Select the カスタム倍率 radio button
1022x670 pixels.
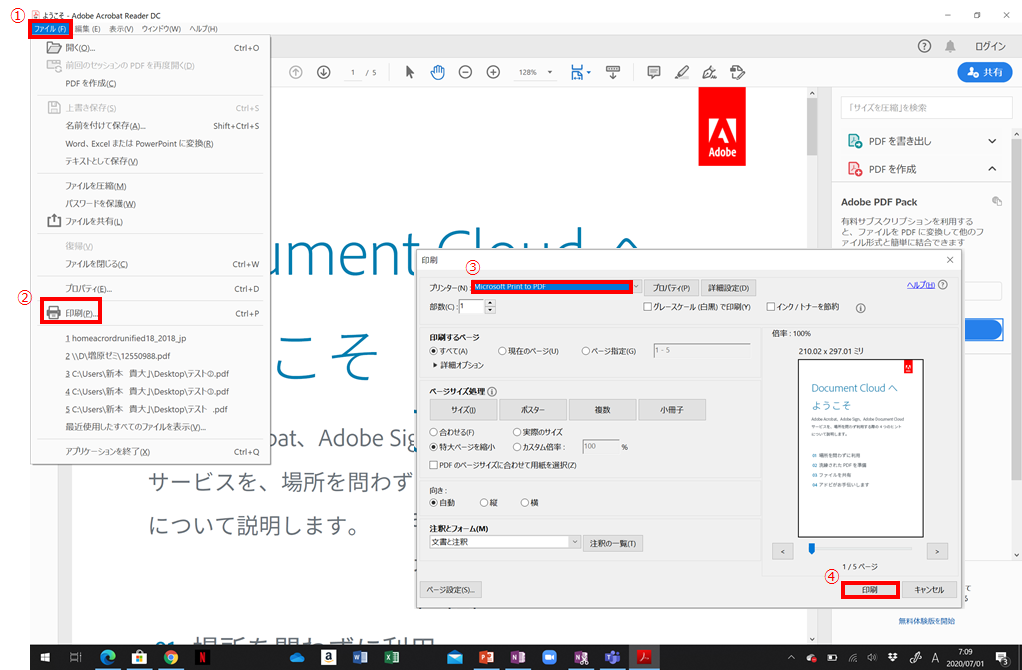517,446
